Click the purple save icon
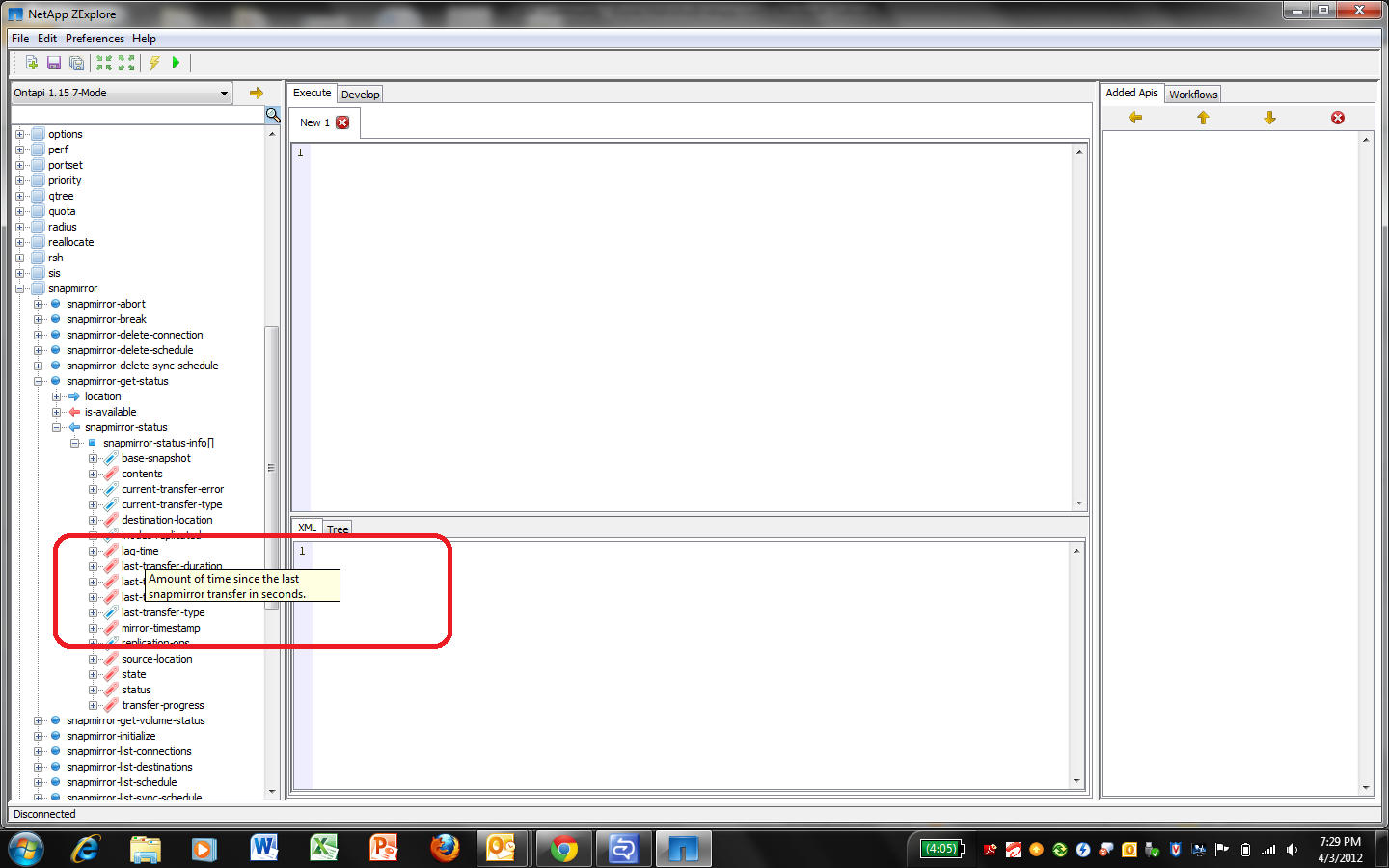This screenshot has height=868, width=1389. (x=54, y=63)
